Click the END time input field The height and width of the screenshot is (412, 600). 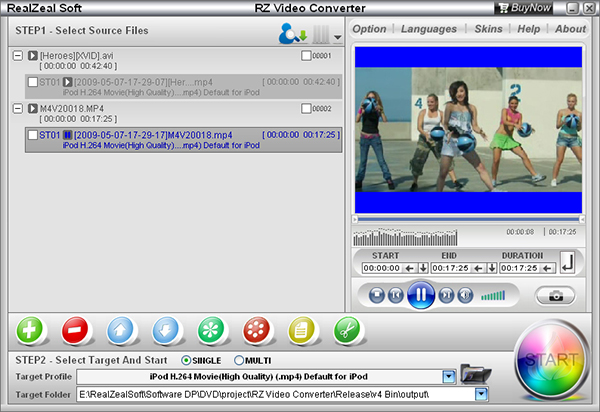(451, 268)
